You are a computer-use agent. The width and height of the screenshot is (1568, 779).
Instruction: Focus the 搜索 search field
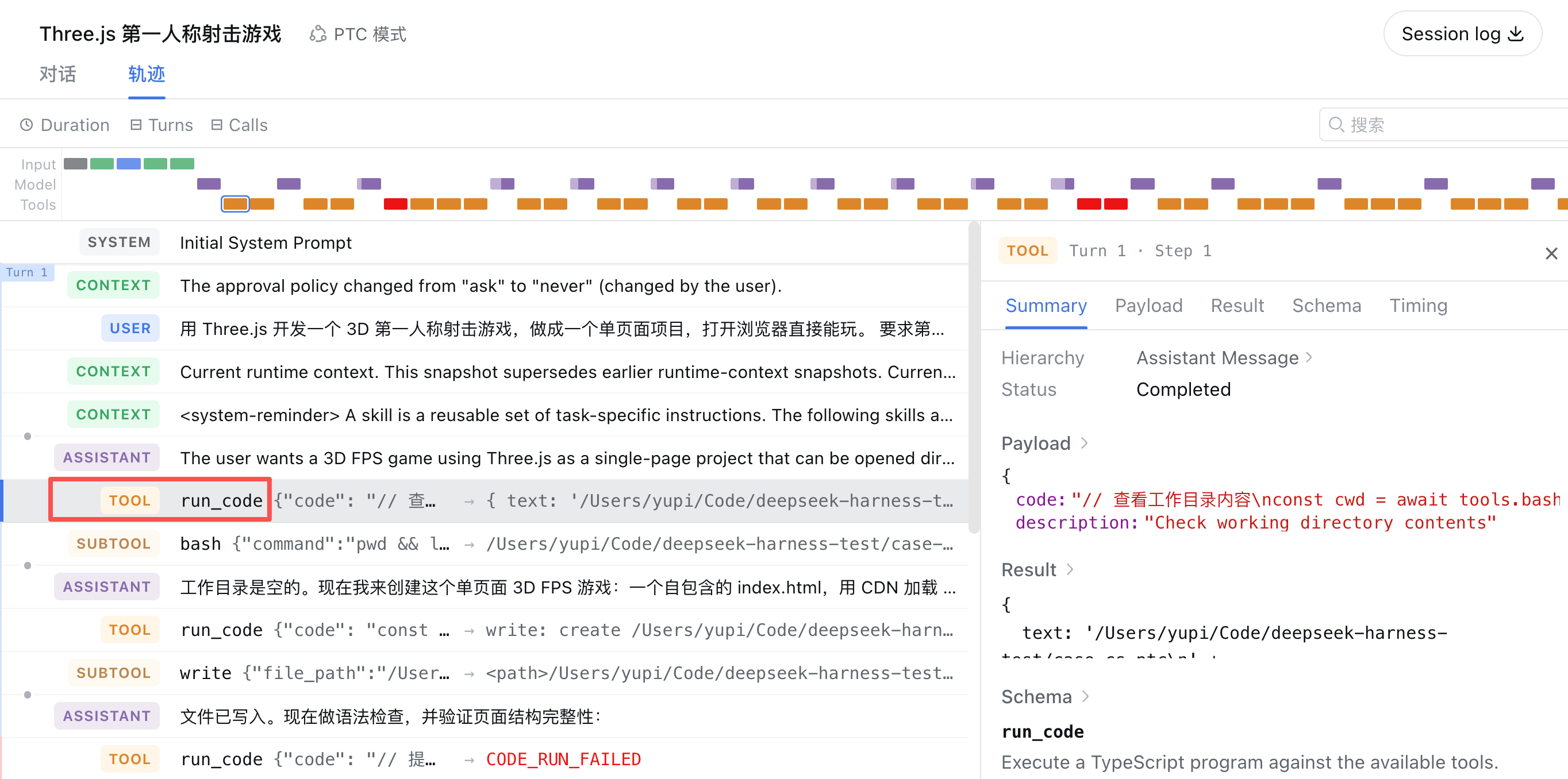pos(1443,125)
